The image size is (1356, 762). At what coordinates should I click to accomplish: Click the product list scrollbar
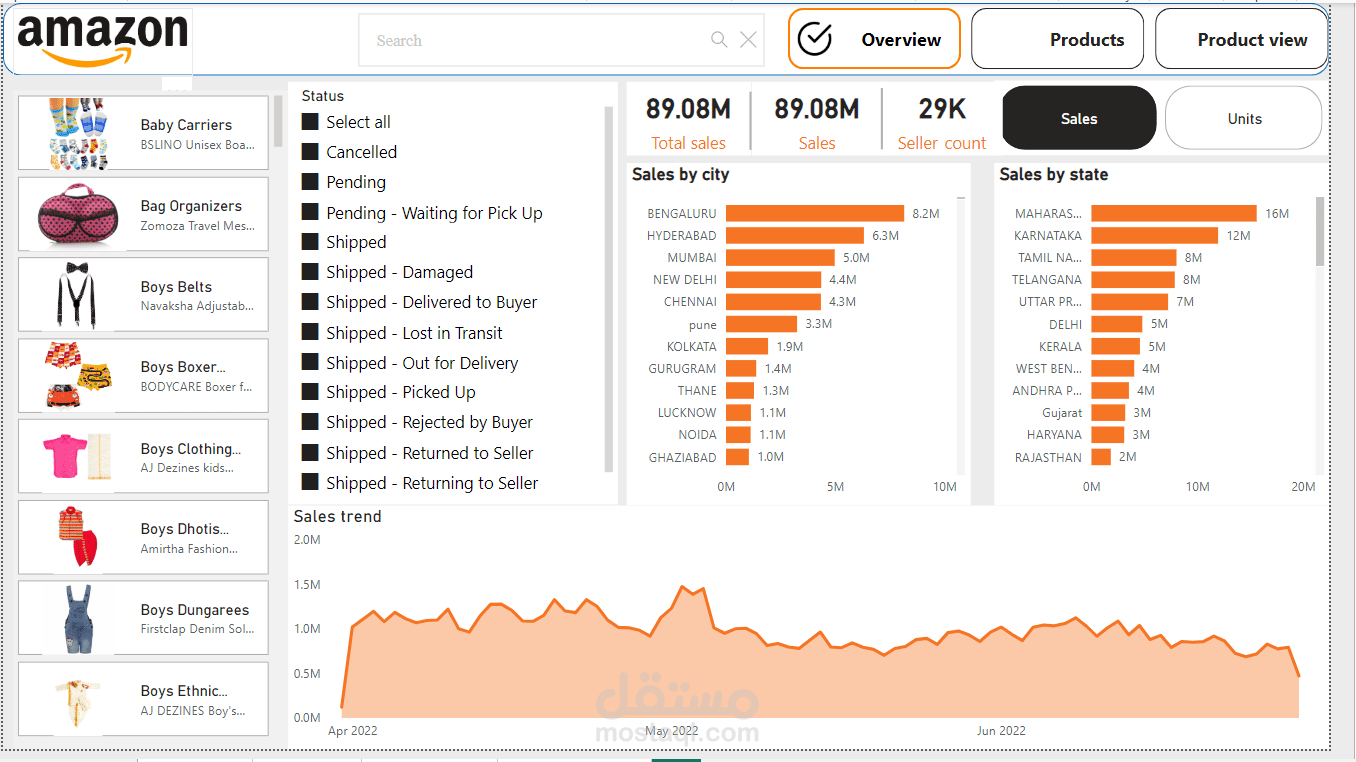click(278, 121)
